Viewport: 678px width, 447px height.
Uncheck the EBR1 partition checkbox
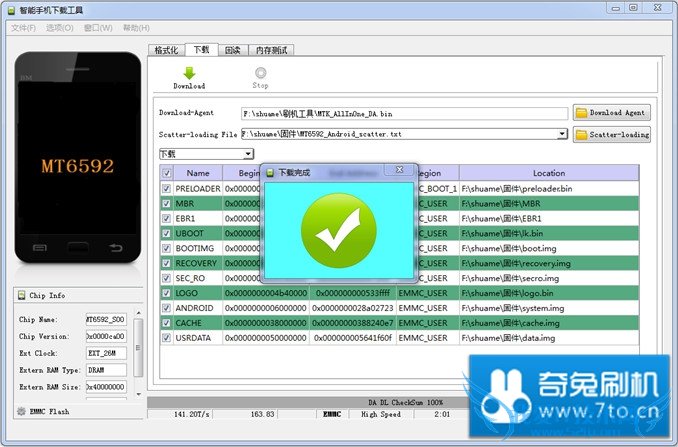coord(166,218)
